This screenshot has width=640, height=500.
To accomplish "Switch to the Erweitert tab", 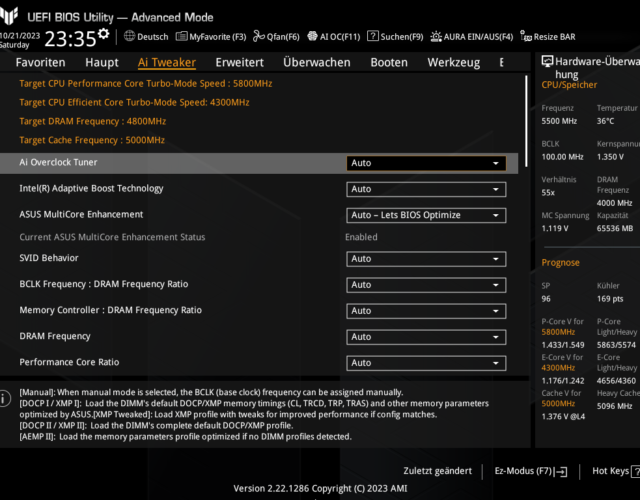I will coord(239,62).
